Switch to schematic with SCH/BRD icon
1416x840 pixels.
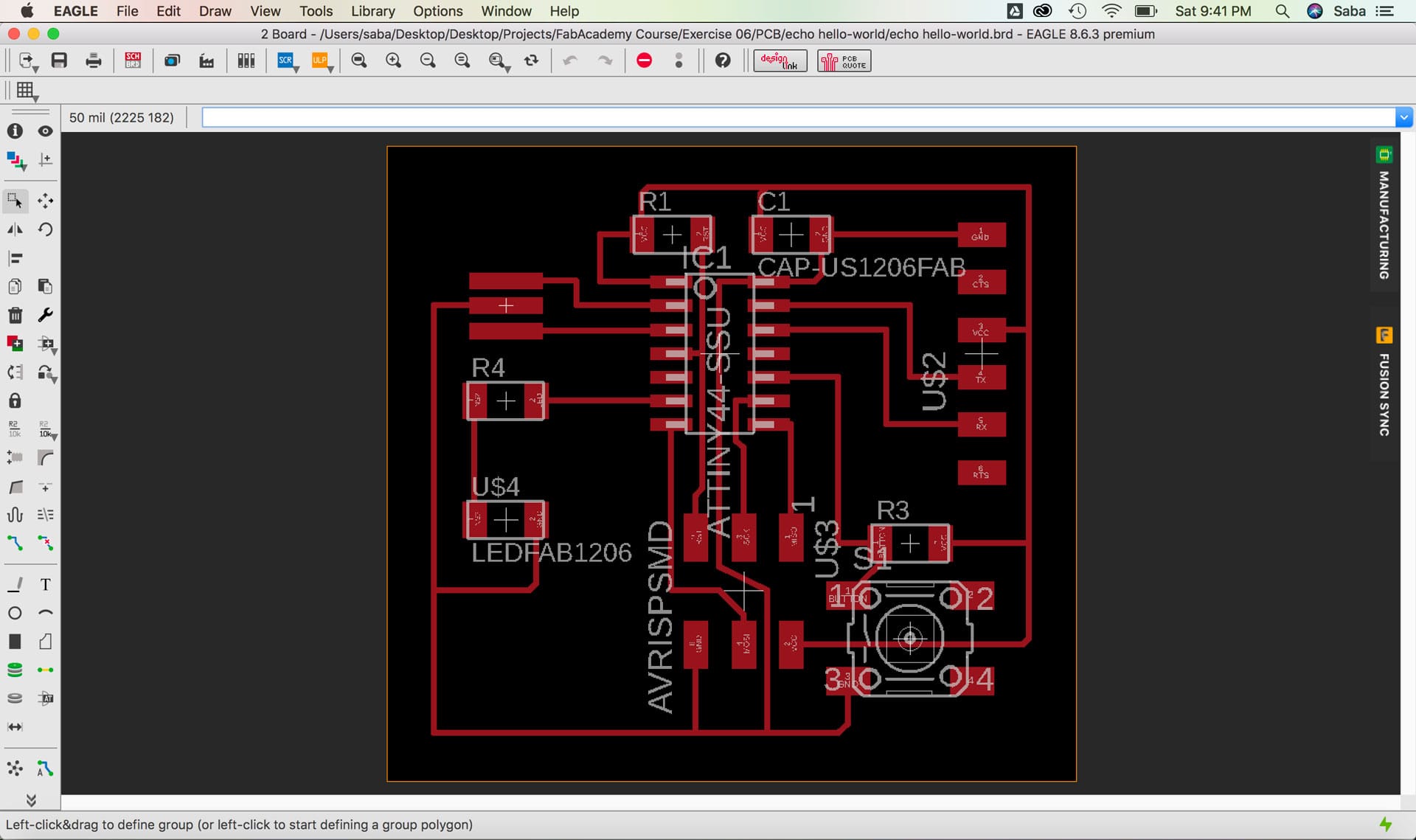point(133,60)
